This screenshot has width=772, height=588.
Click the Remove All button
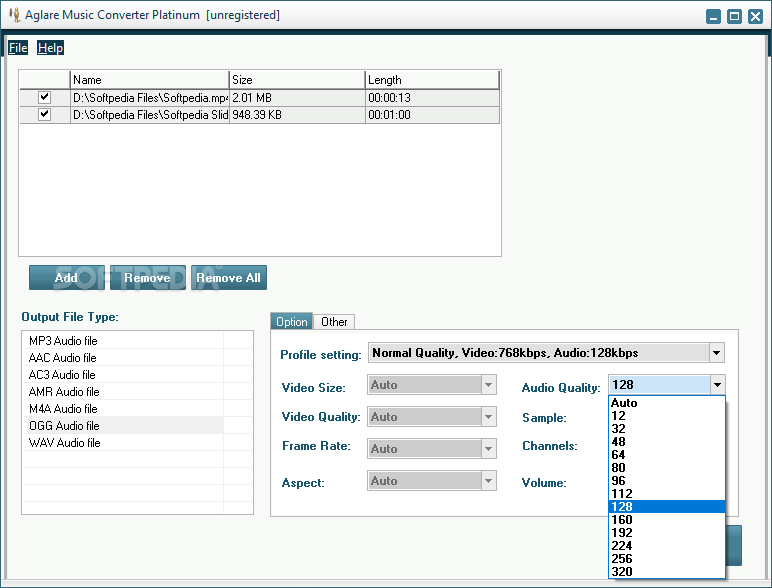point(228,278)
